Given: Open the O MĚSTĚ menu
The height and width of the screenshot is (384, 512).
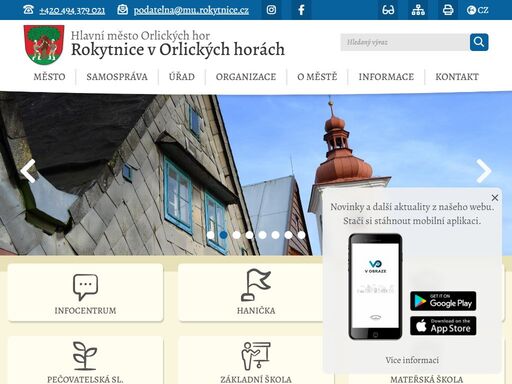Looking at the screenshot, I should [x=317, y=77].
